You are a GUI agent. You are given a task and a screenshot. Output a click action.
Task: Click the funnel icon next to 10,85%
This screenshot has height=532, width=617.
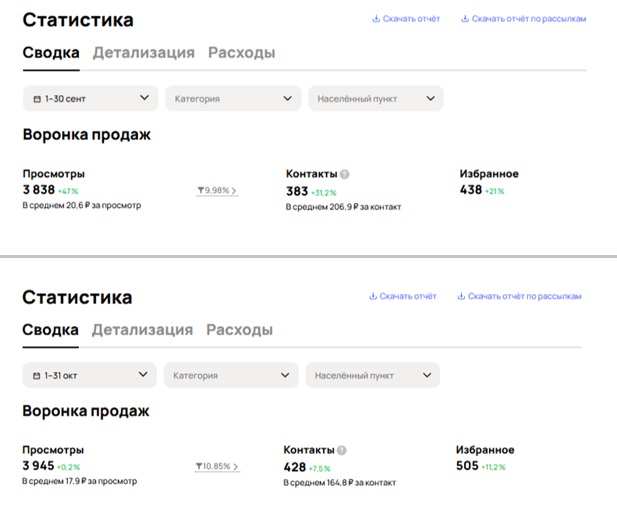tap(200, 467)
